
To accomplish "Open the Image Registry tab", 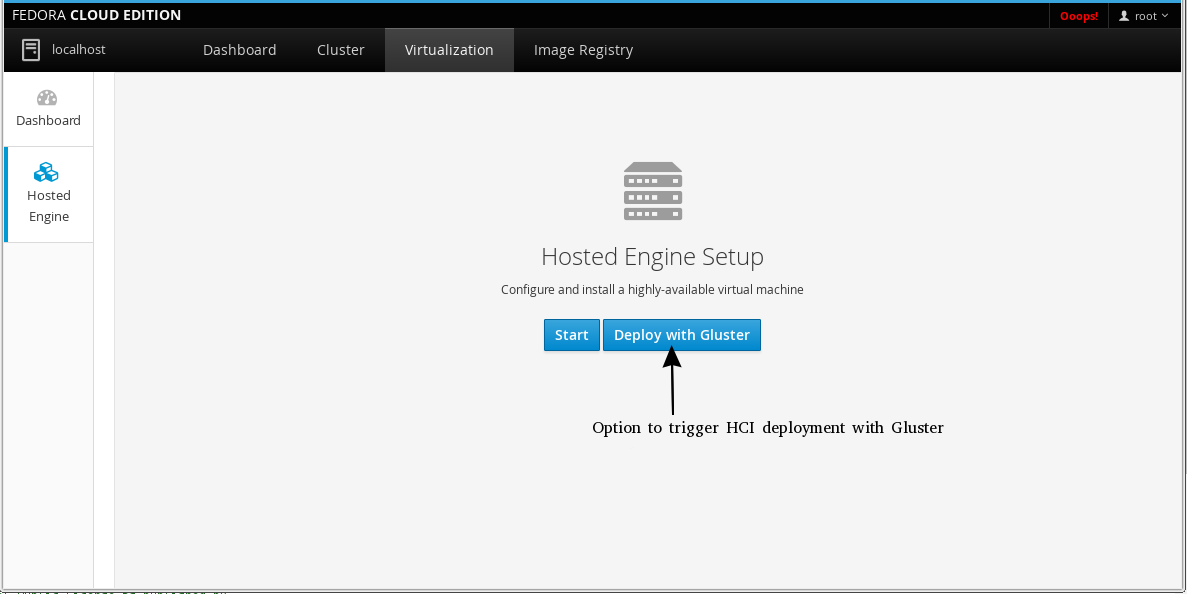I will (x=583, y=49).
